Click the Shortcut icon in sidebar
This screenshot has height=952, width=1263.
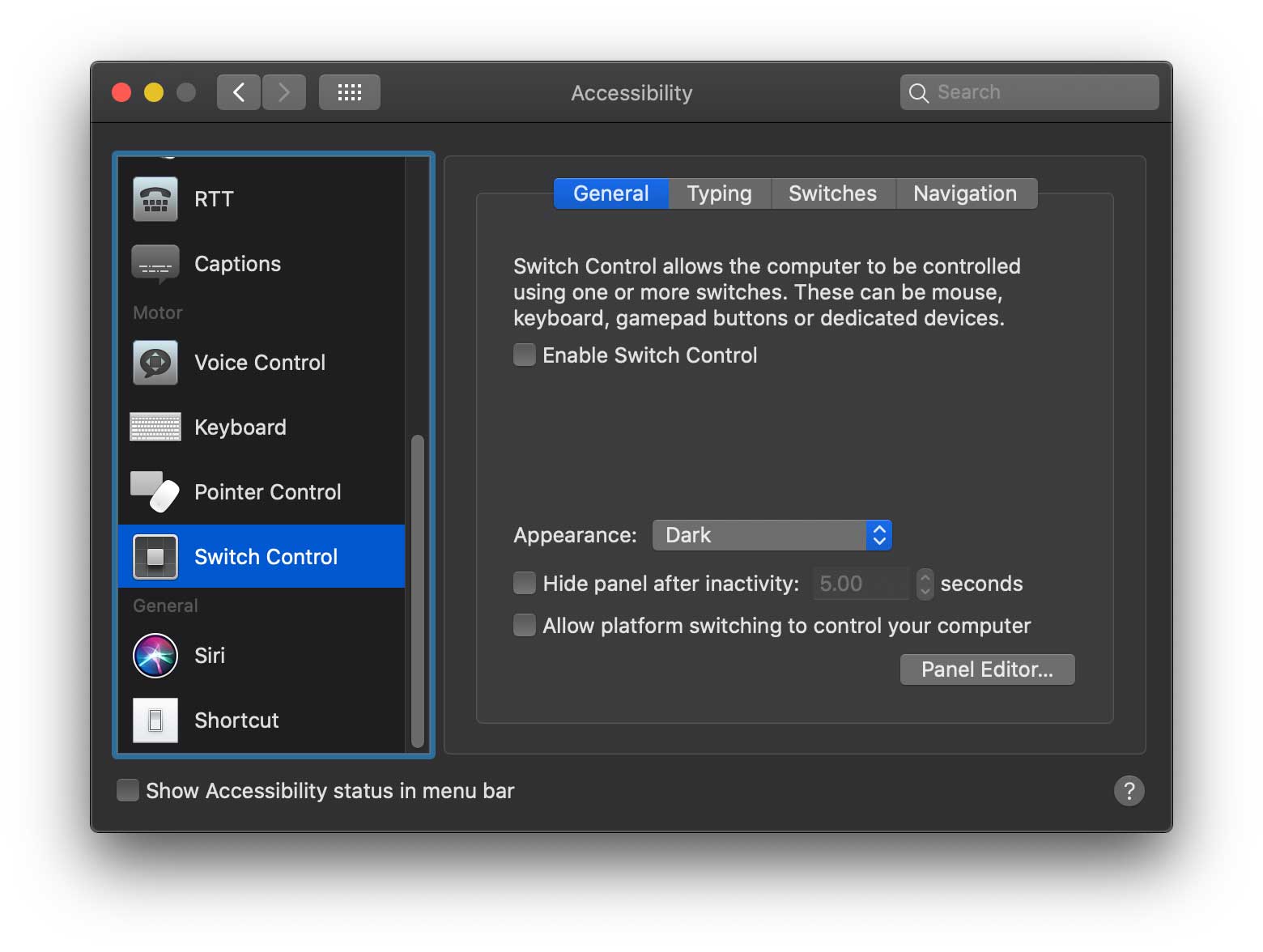(155, 720)
